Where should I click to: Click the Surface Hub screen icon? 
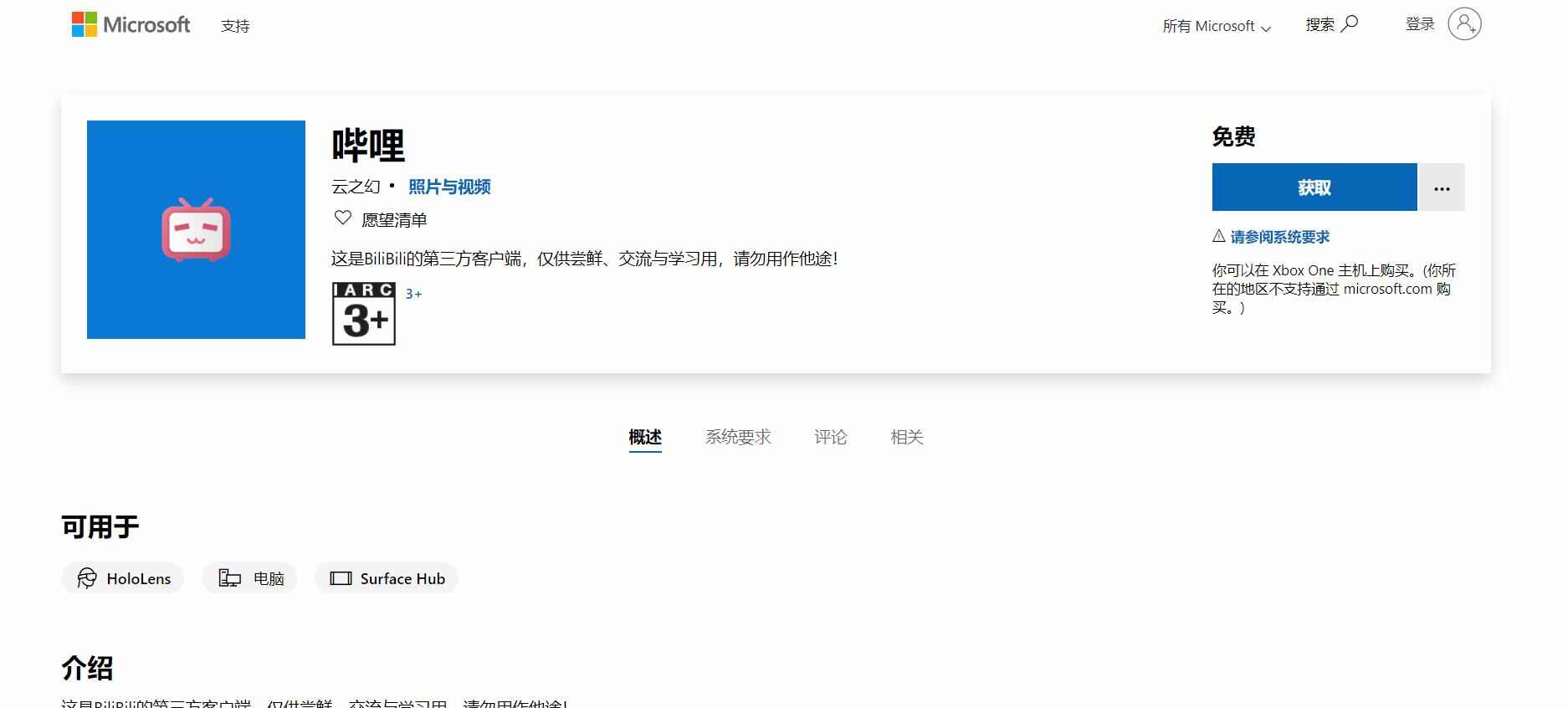(x=341, y=578)
